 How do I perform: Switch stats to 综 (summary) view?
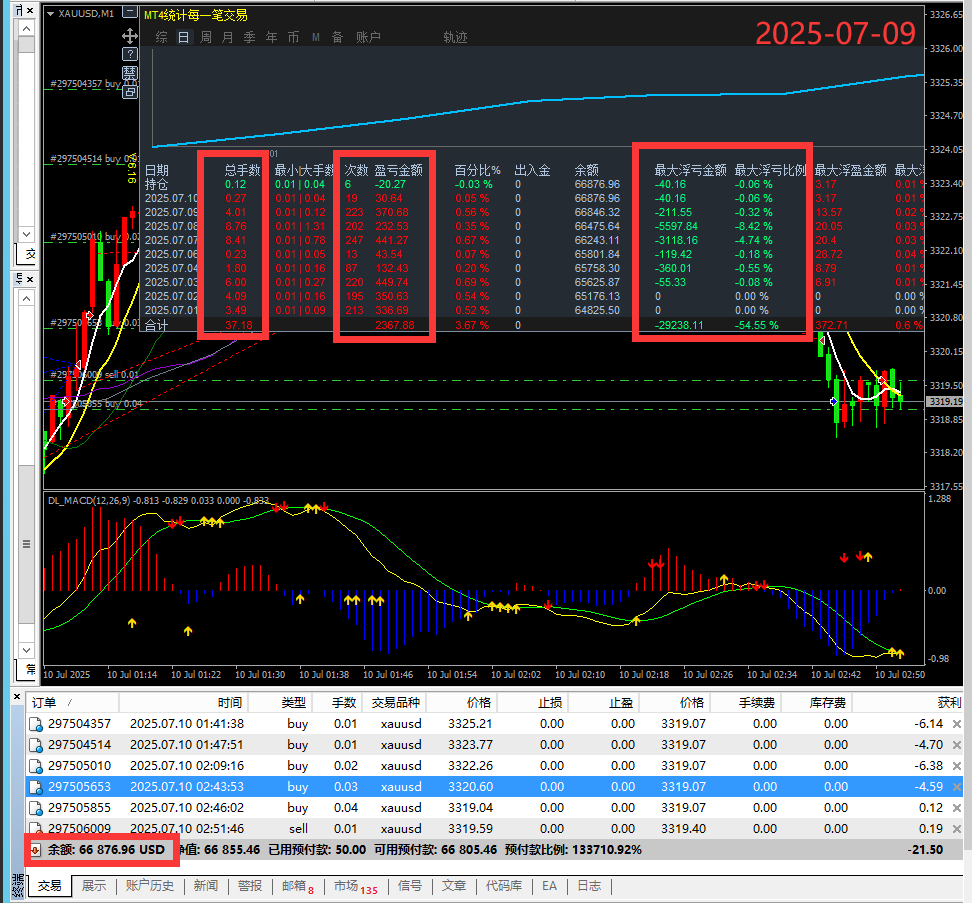[161, 37]
